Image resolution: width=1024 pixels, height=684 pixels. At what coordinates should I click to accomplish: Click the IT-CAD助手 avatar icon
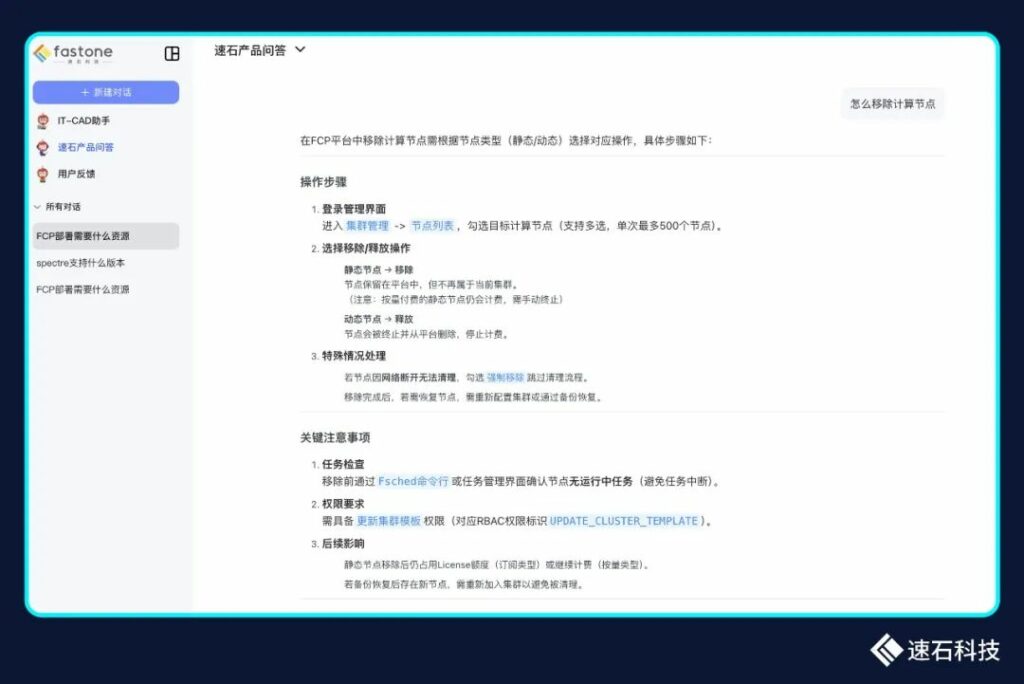point(42,121)
